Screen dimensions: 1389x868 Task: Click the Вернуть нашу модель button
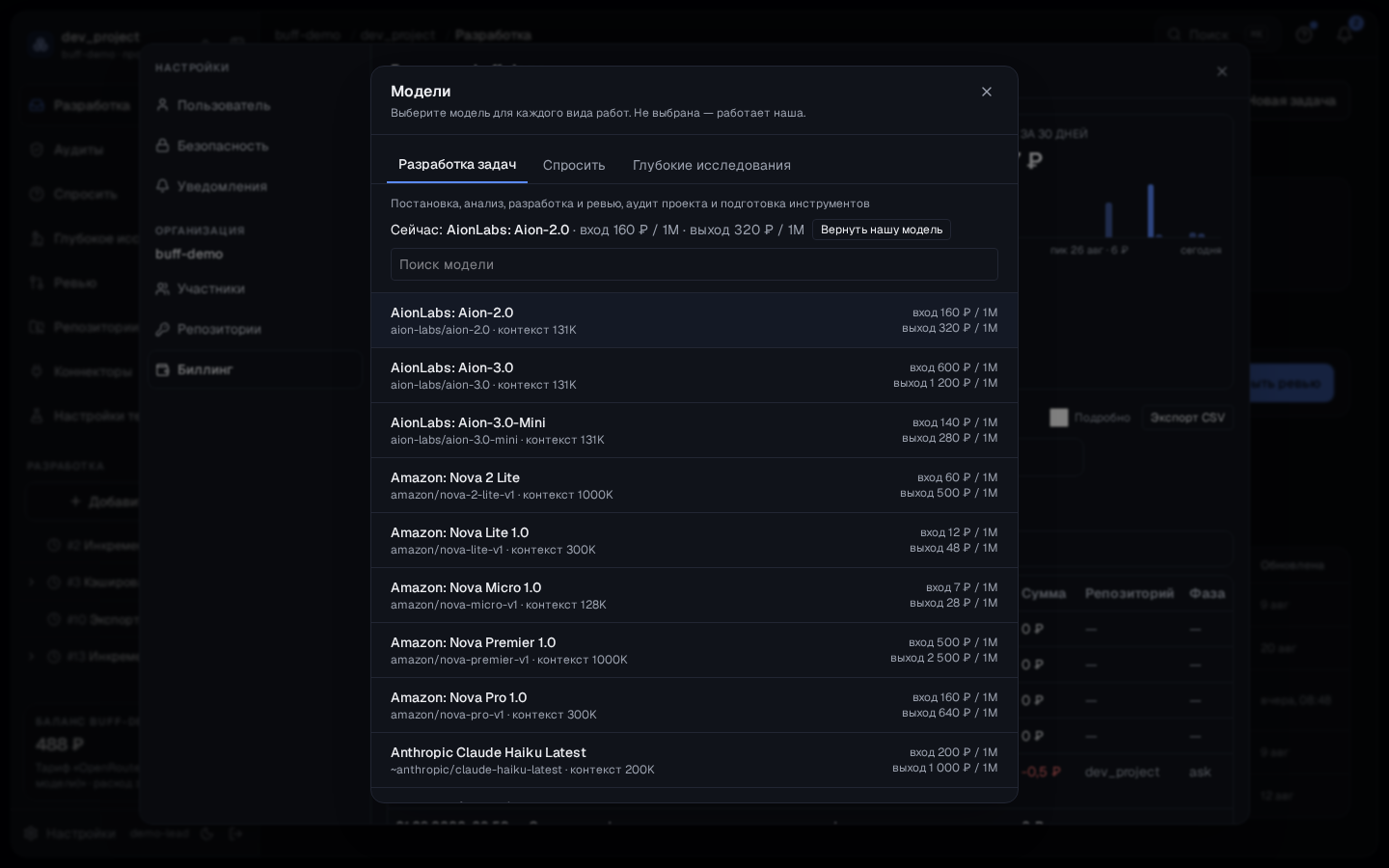[x=882, y=230]
